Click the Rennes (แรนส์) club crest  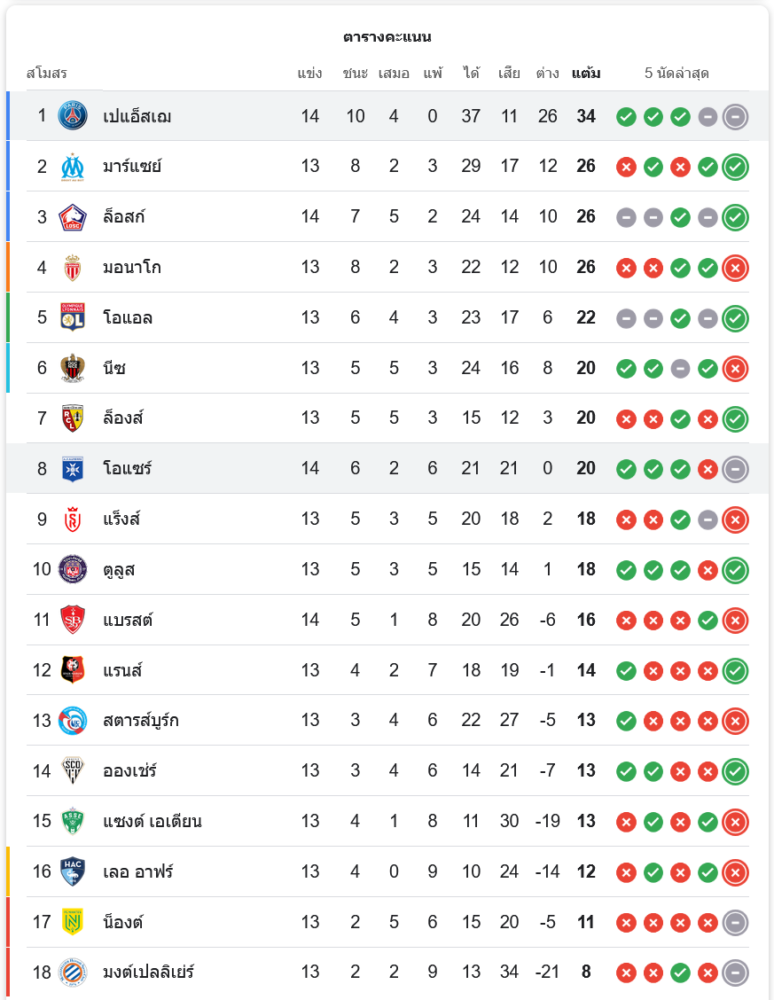72,670
